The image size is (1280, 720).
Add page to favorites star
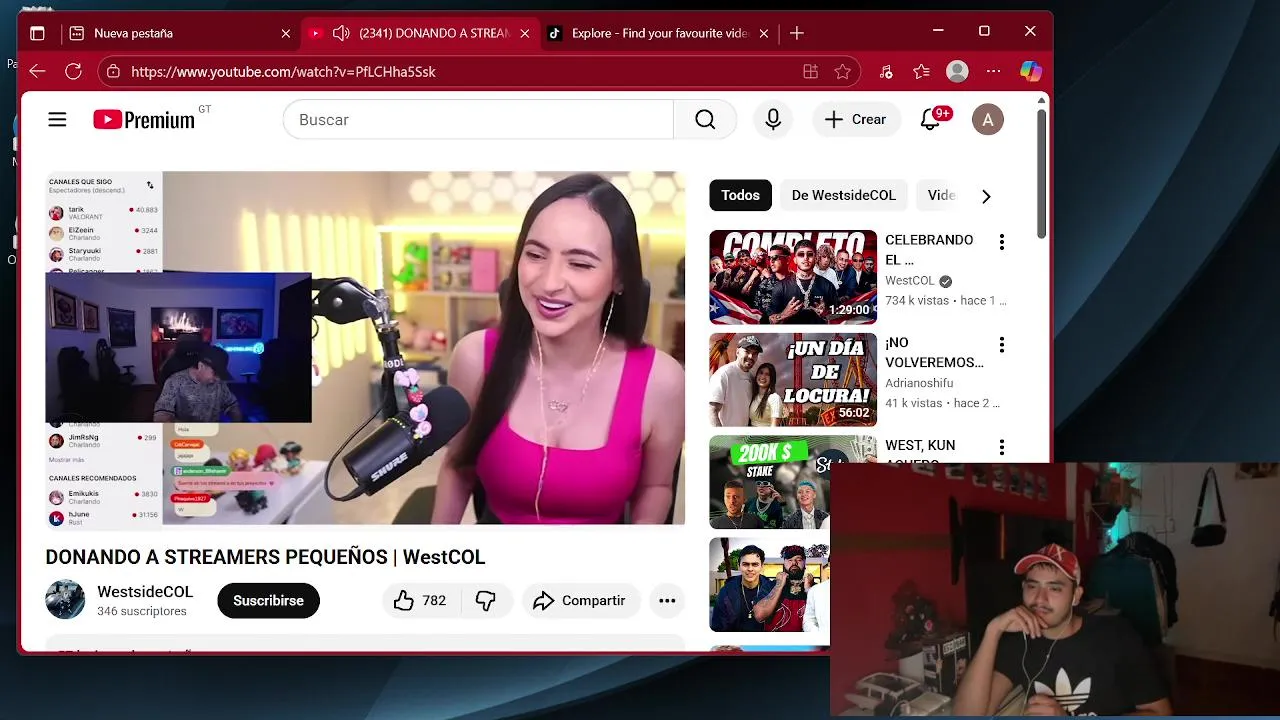tap(843, 72)
